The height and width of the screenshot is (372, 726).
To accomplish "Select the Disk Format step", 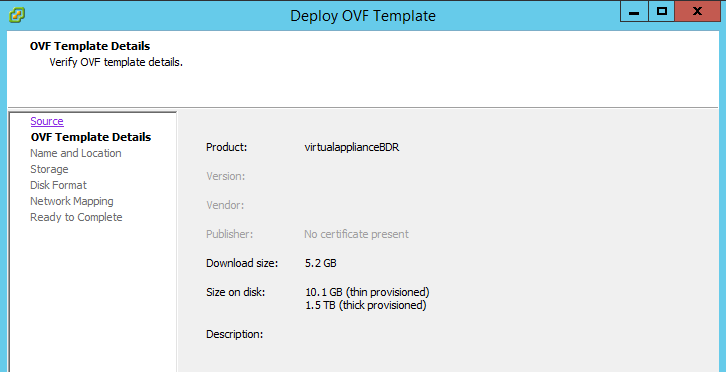I will 58,185.
